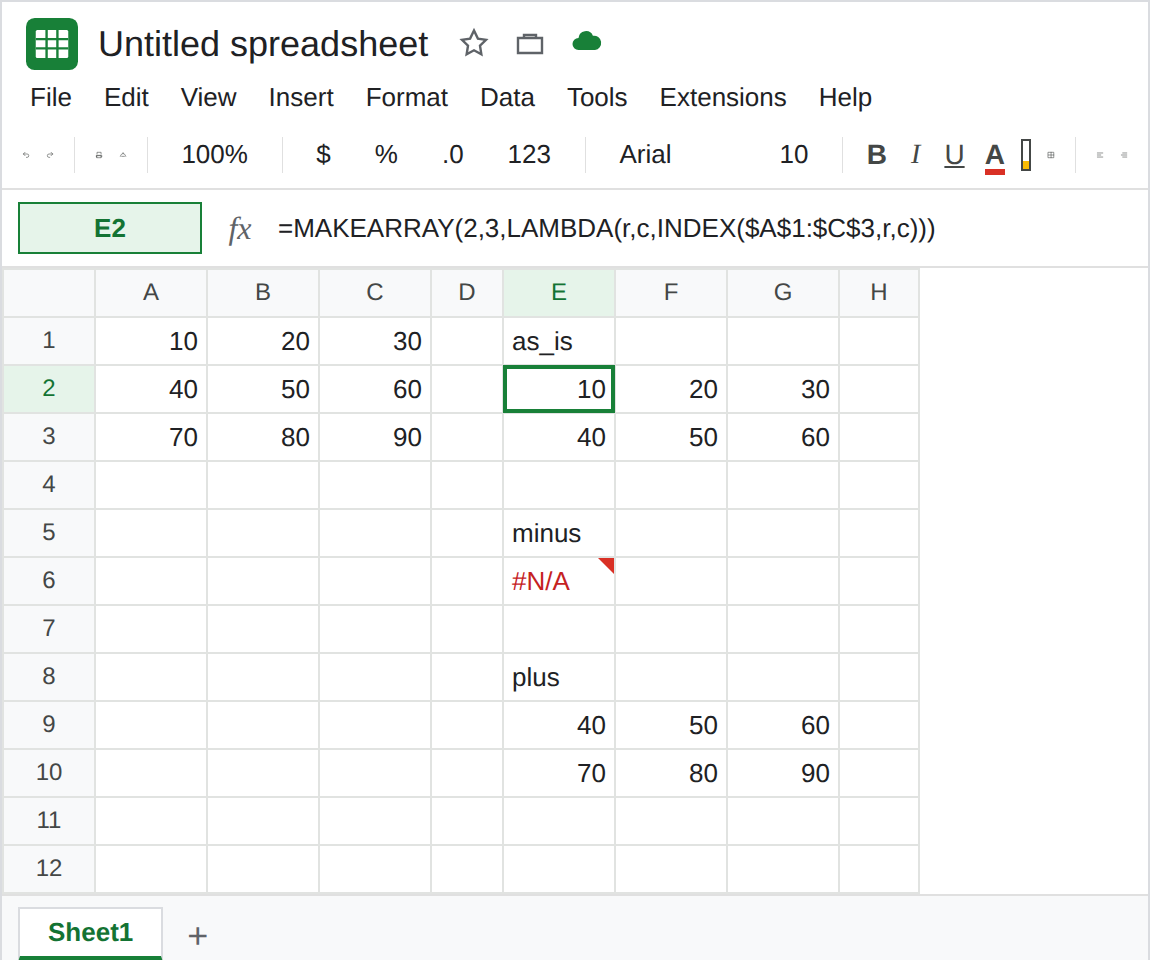Image resolution: width=1150 pixels, height=960 pixels.
Task: Select column A header
Action: (151, 292)
